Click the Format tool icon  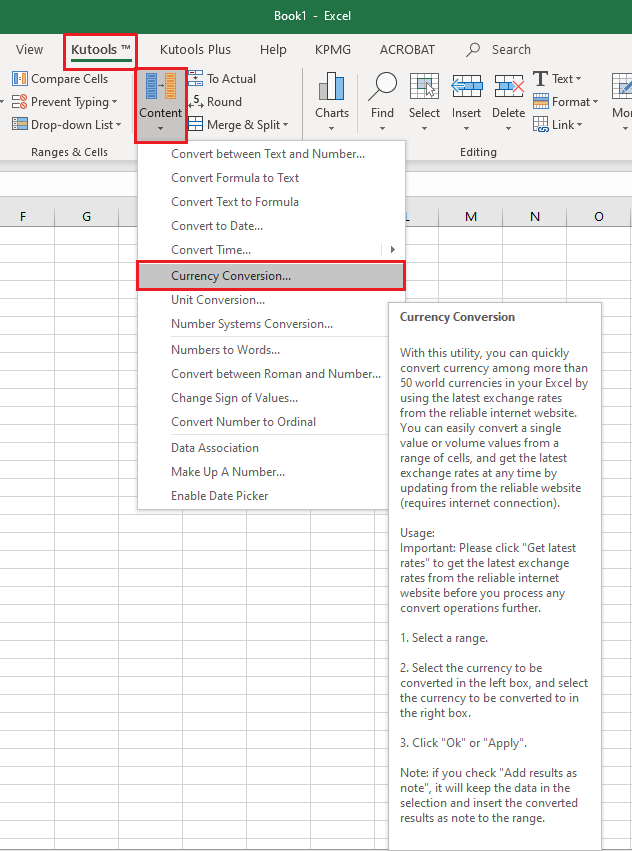(x=540, y=101)
